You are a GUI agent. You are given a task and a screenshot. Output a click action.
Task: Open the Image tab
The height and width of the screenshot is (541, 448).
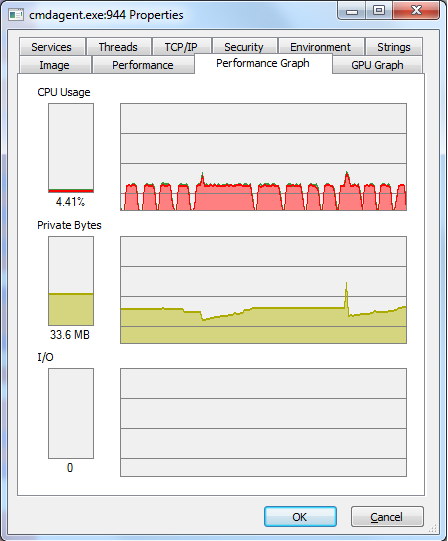click(x=55, y=65)
